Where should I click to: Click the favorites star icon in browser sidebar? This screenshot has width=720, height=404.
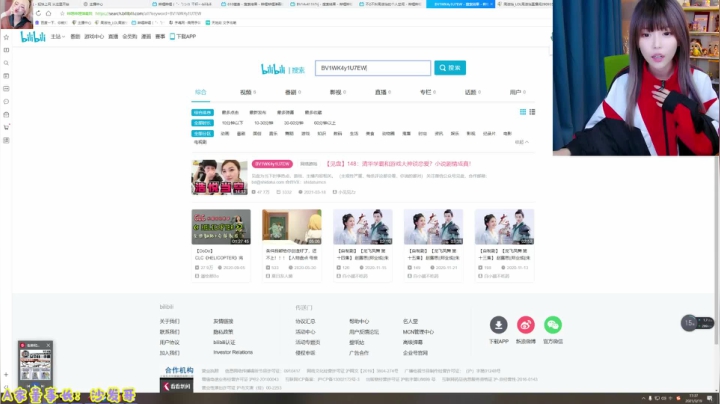(6, 37)
